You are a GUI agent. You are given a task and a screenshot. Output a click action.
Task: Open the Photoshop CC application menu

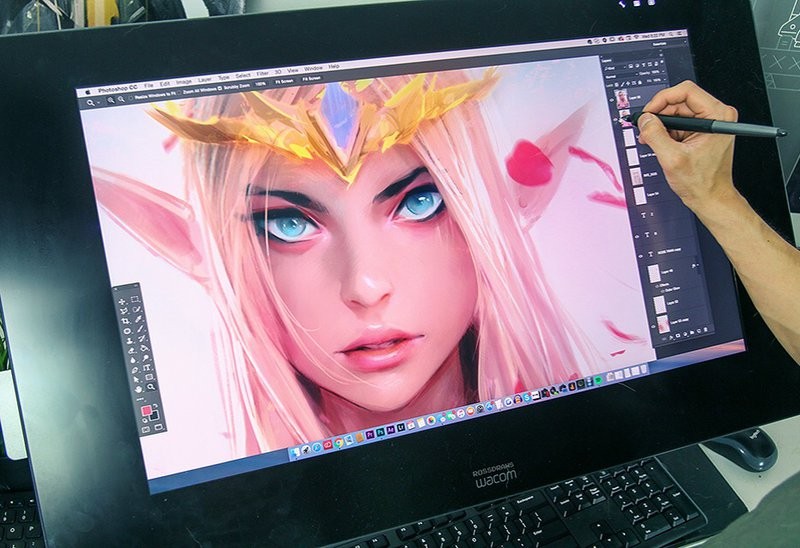[x=118, y=89]
